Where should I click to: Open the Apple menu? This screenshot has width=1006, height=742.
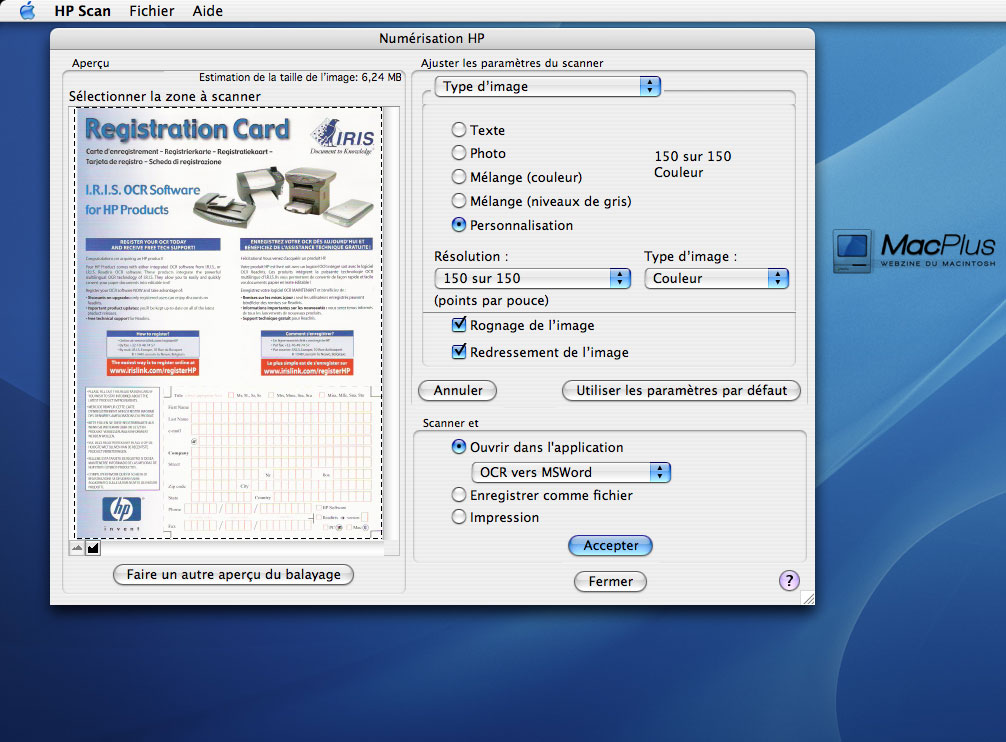click(x=27, y=11)
